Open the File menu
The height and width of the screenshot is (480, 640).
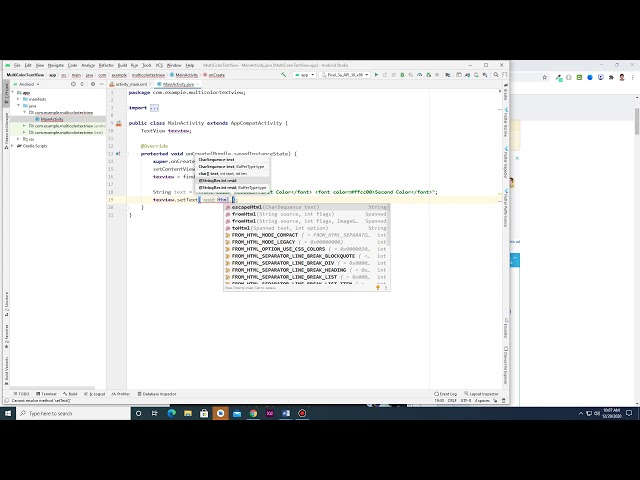pyautogui.click(x=17, y=65)
